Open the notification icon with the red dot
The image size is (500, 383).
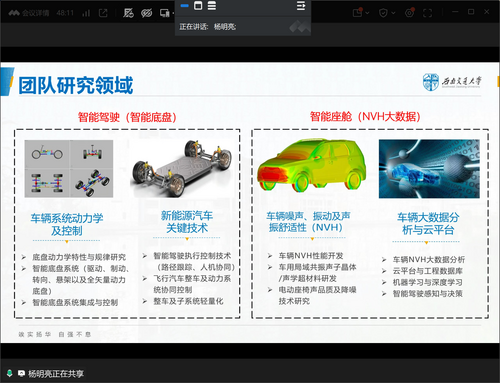pyautogui.click(x=358, y=13)
